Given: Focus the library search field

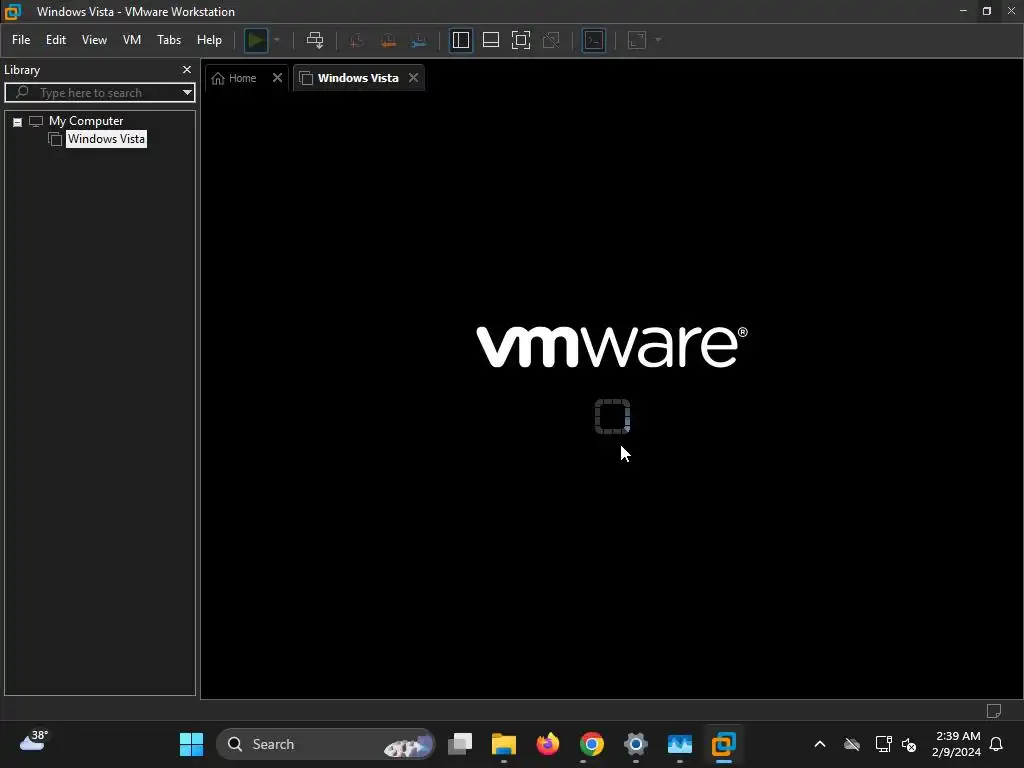Looking at the screenshot, I should pos(98,93).
